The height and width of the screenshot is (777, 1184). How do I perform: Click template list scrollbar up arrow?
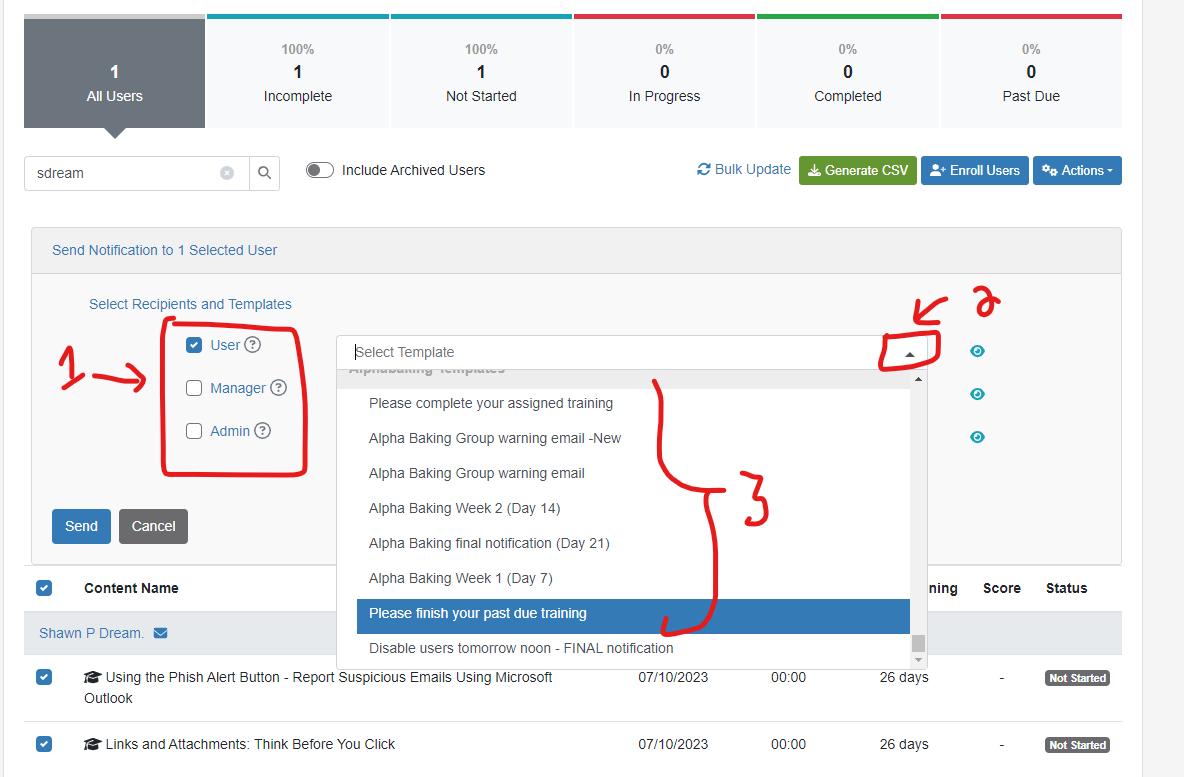pyautogui.click(x=918, y=379)
